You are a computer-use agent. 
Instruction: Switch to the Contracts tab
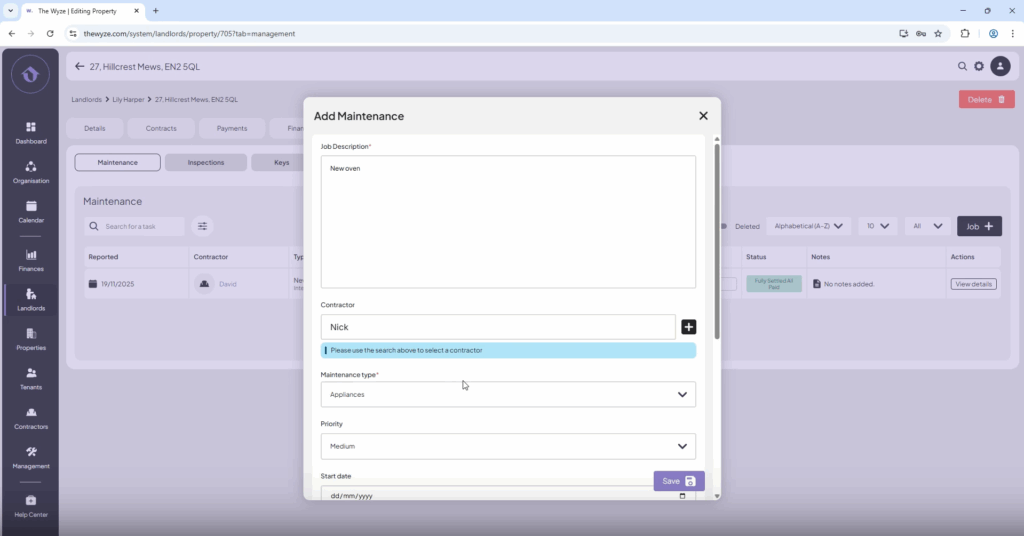pos(161,128)
